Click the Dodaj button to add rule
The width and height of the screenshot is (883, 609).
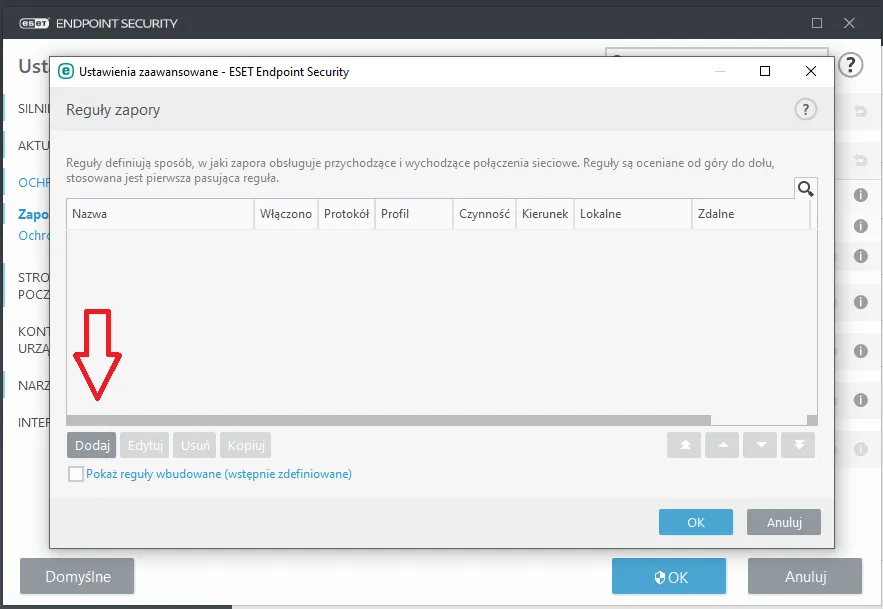point(92,446)
